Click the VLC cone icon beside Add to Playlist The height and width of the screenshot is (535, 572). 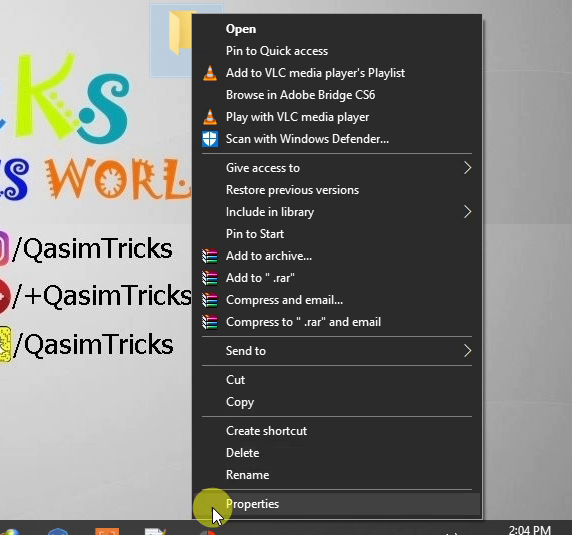pyautogui.click(x=210, y=73)
